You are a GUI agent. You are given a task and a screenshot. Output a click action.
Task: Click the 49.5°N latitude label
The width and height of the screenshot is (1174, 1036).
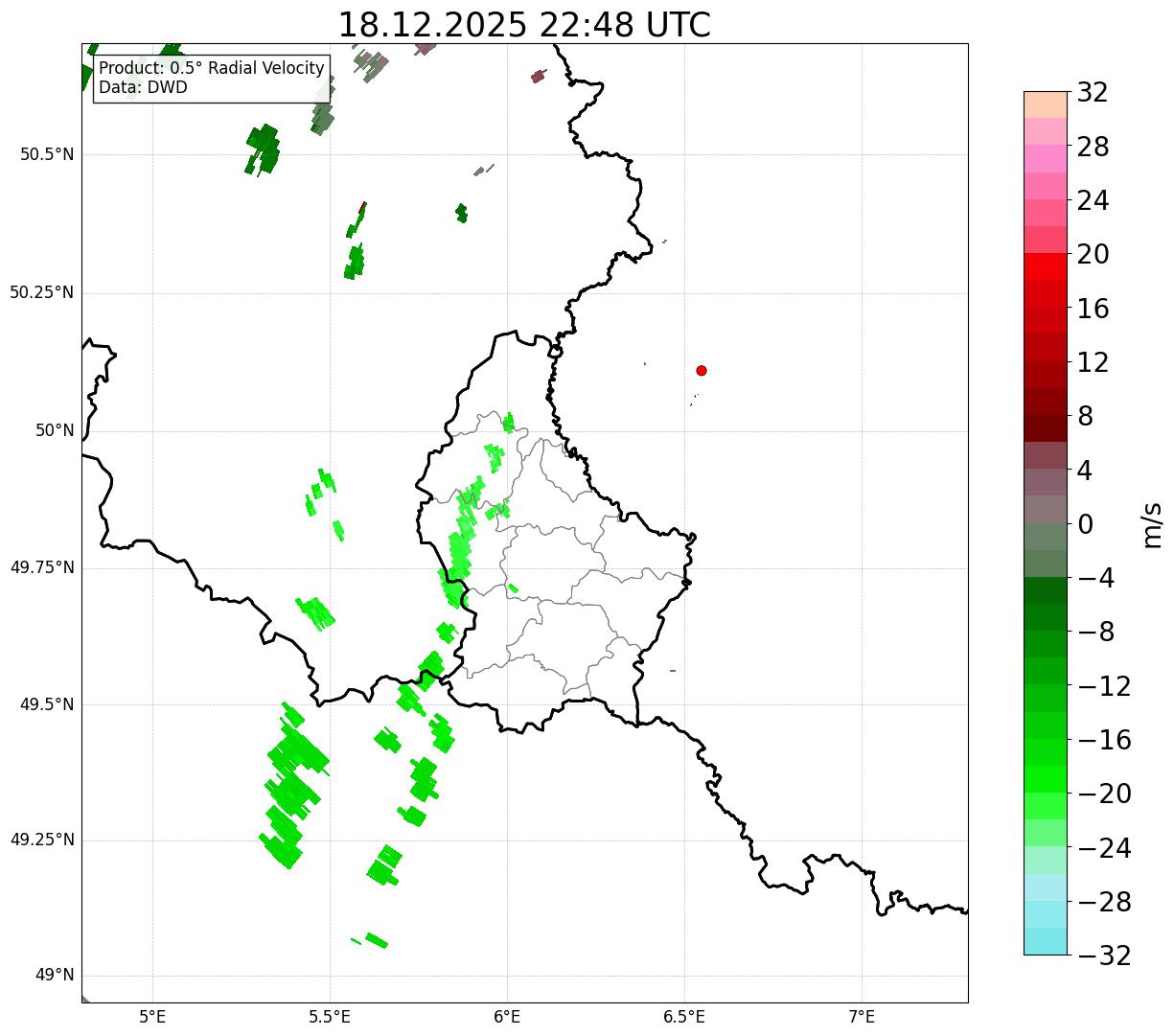[x=47, y=704]
